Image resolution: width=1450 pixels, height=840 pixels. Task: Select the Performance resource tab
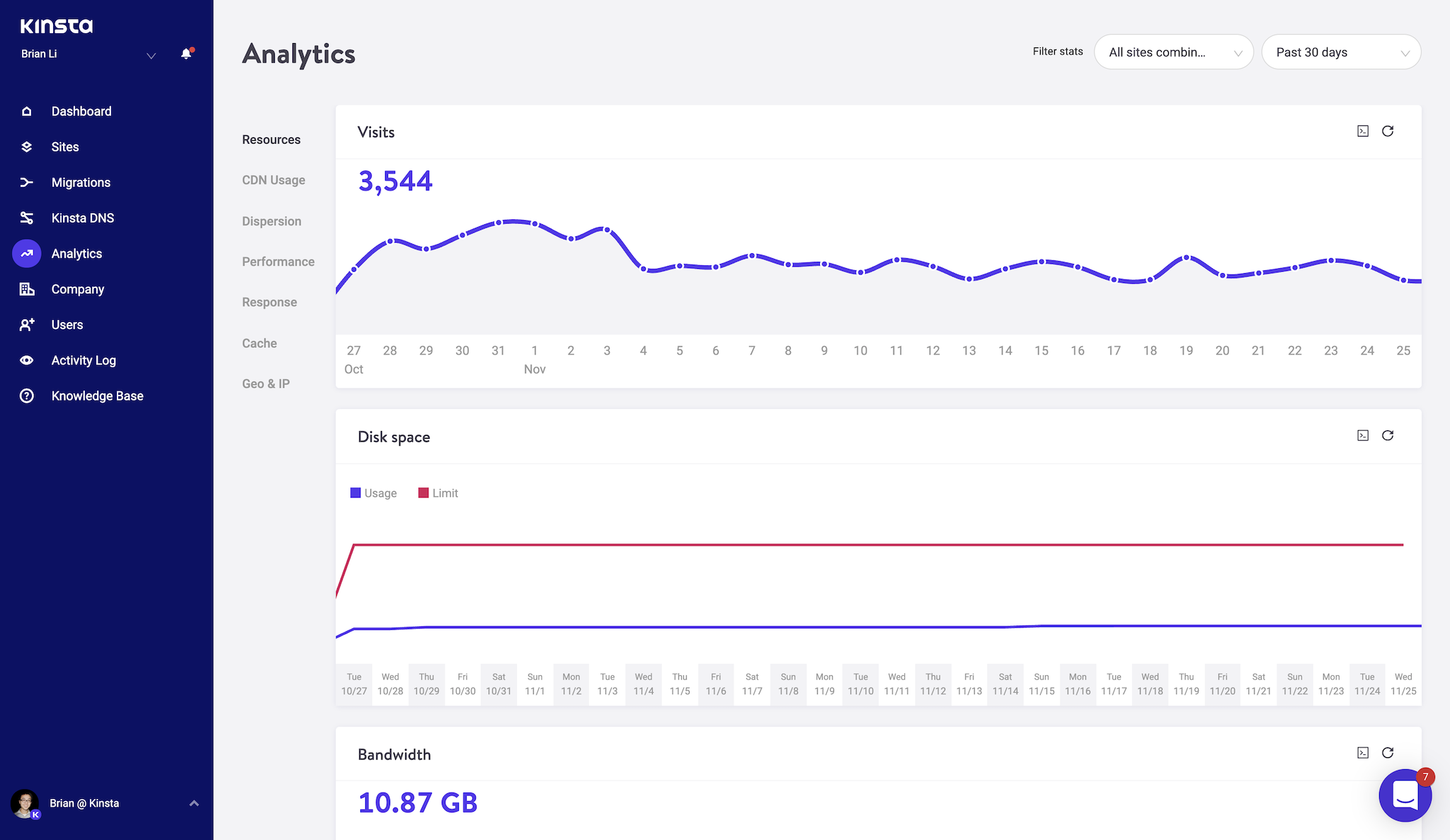tap(278, 261)
